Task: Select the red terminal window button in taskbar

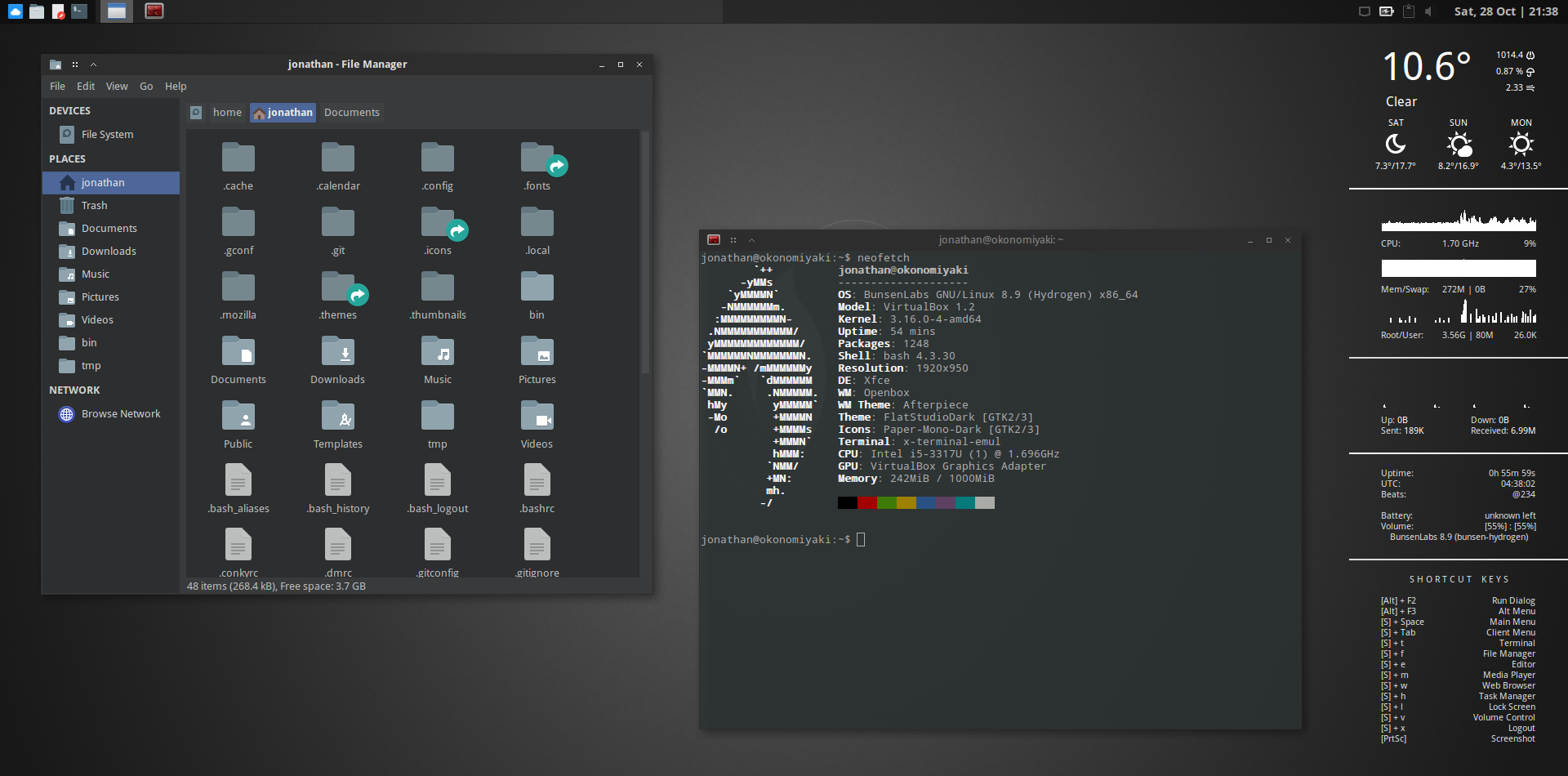Action: coord(154,11)
